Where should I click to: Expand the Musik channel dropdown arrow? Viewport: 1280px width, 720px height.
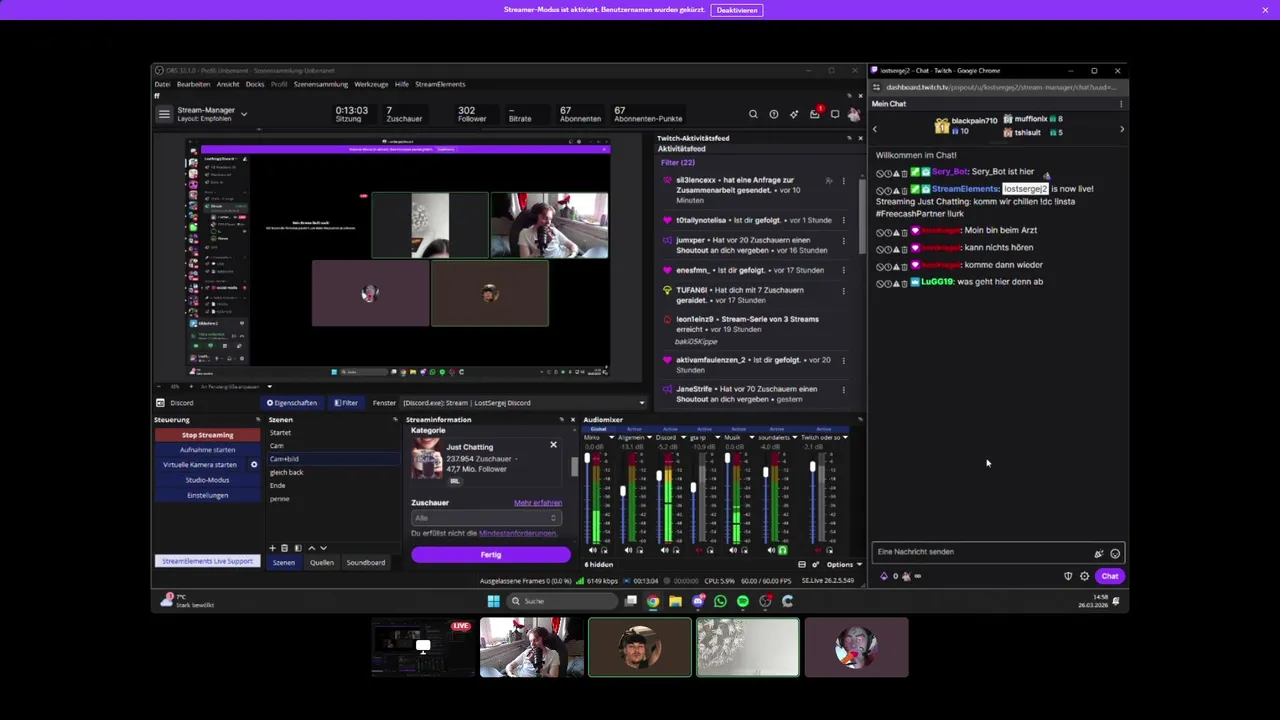752,437
